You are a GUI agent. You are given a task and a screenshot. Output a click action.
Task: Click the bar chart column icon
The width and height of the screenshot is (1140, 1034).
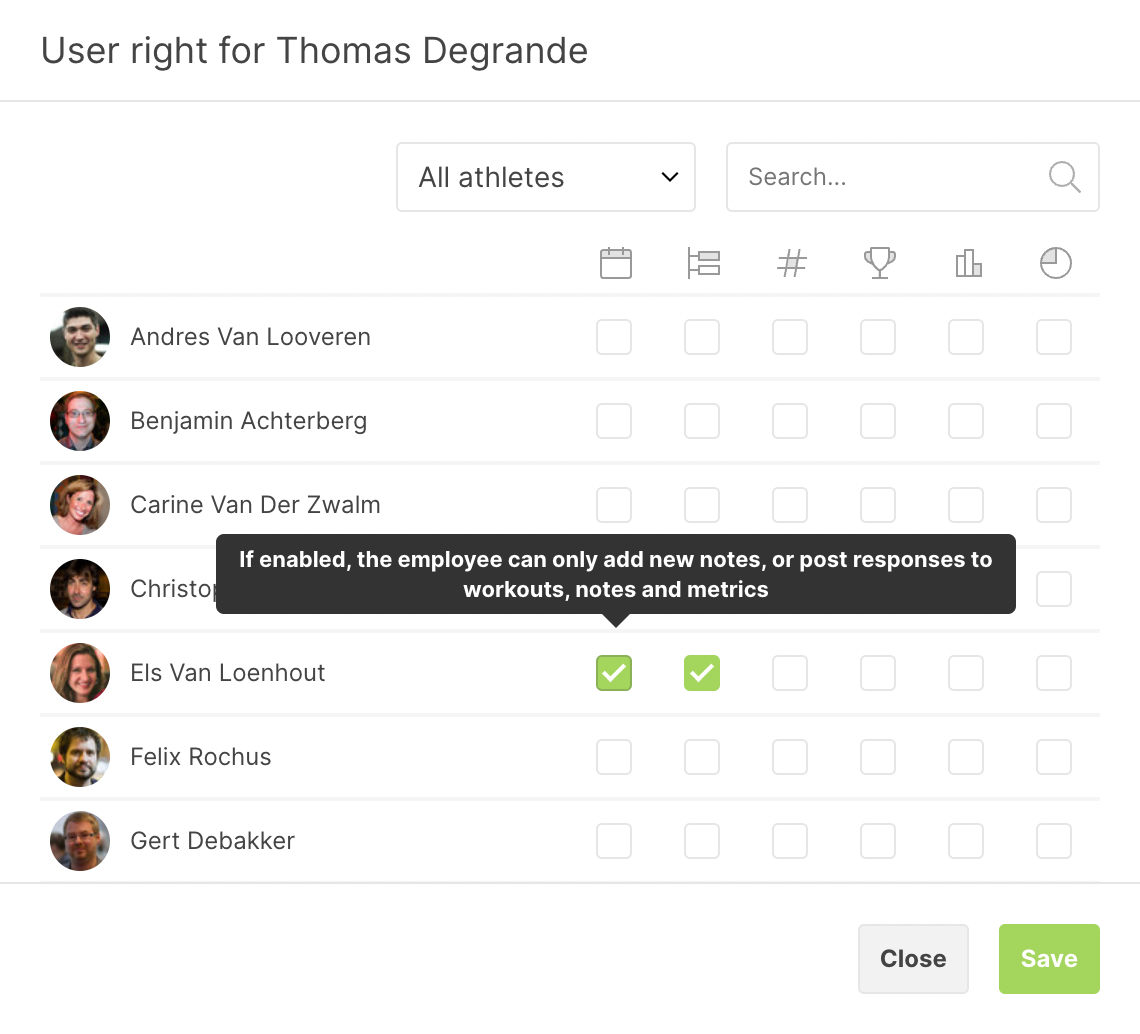pyautogui.click(x=967, y=263)
